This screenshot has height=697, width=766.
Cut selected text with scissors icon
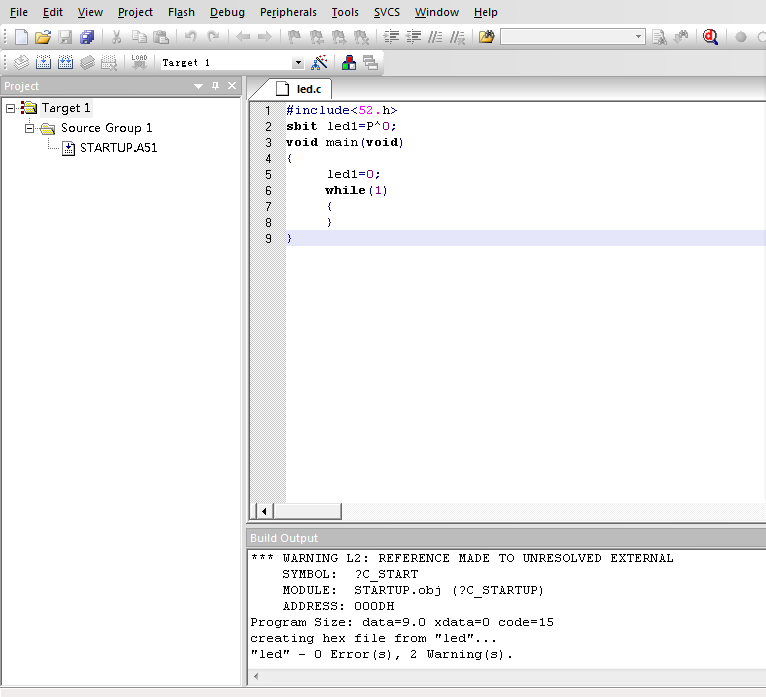116,37
